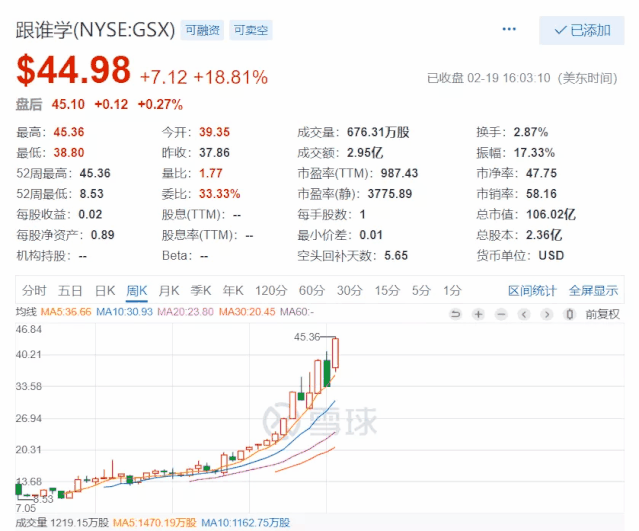Open the 前复权 adjustment option
This screenshot has width=639, height=531.
pyautogui.click(x=603, y=314)
